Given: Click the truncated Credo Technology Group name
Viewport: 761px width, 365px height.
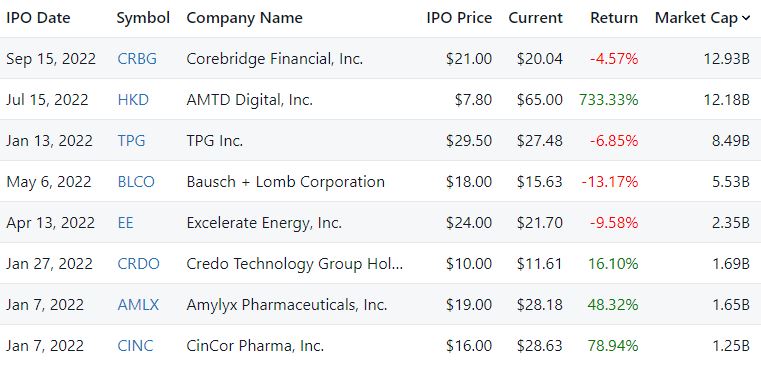Looking at the screenshot, I should (x=295, y=264).
